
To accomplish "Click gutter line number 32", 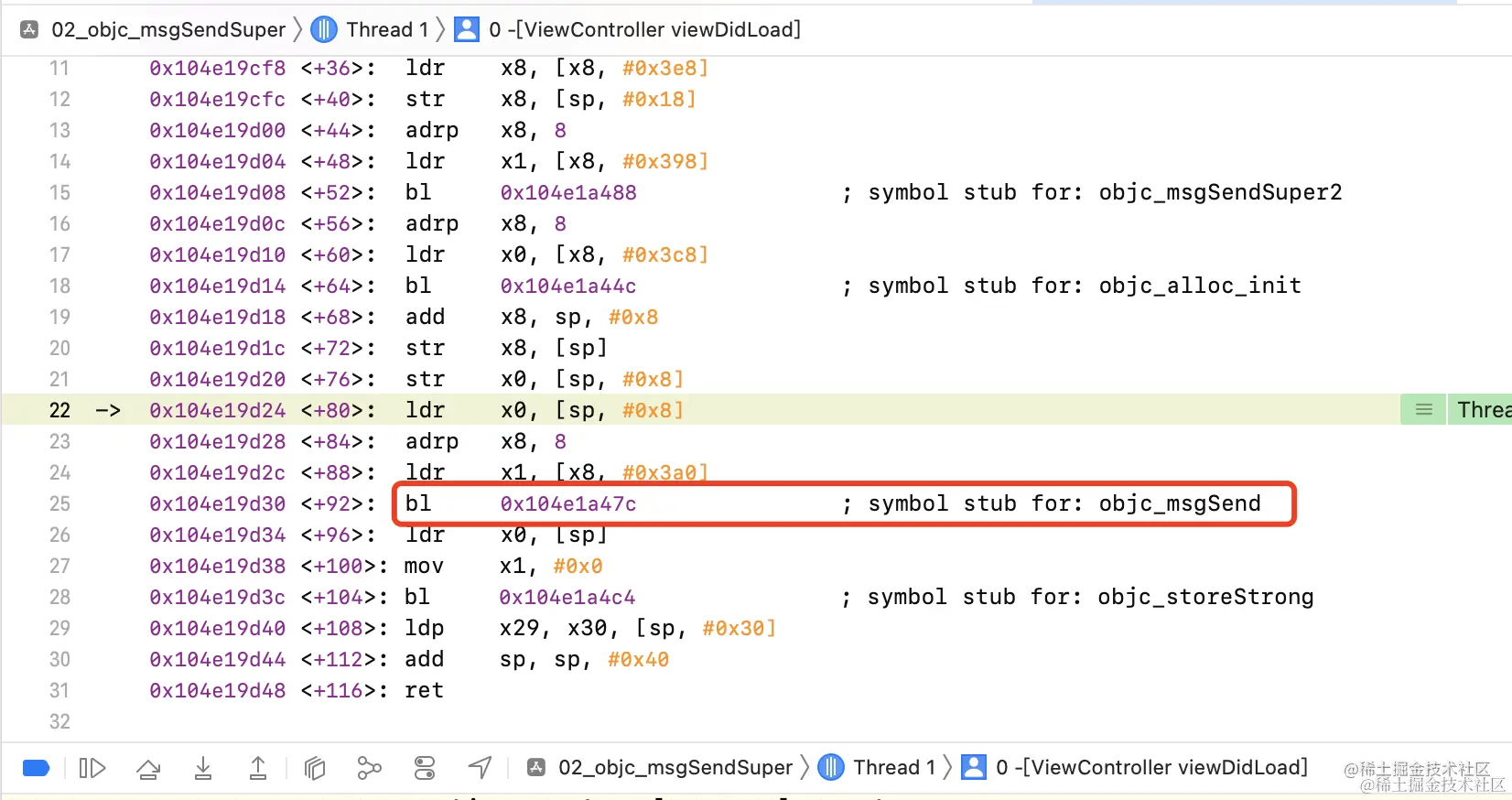I will click(x=59, y=721).
